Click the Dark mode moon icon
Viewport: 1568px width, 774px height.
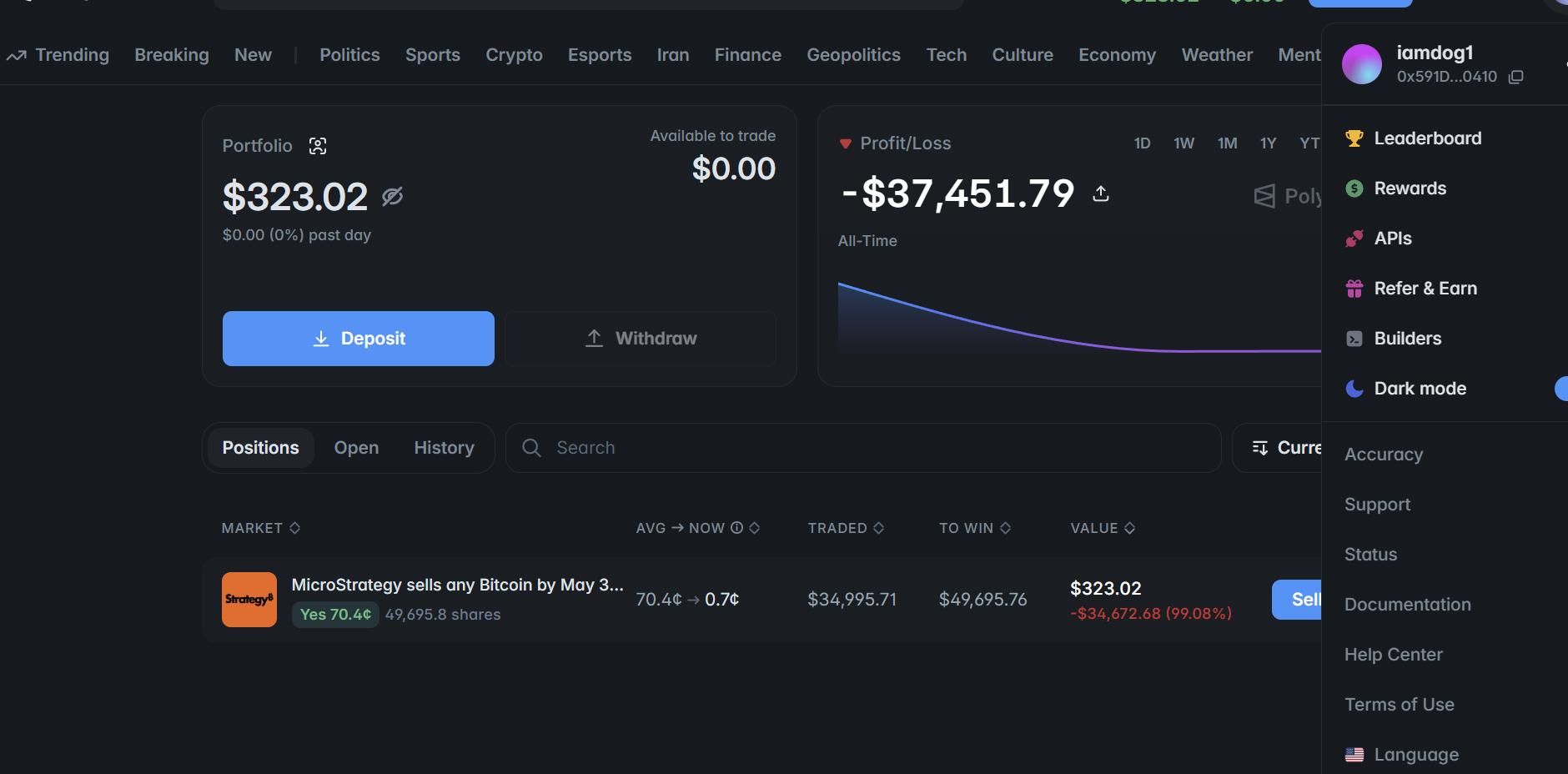coord(1354,389)
